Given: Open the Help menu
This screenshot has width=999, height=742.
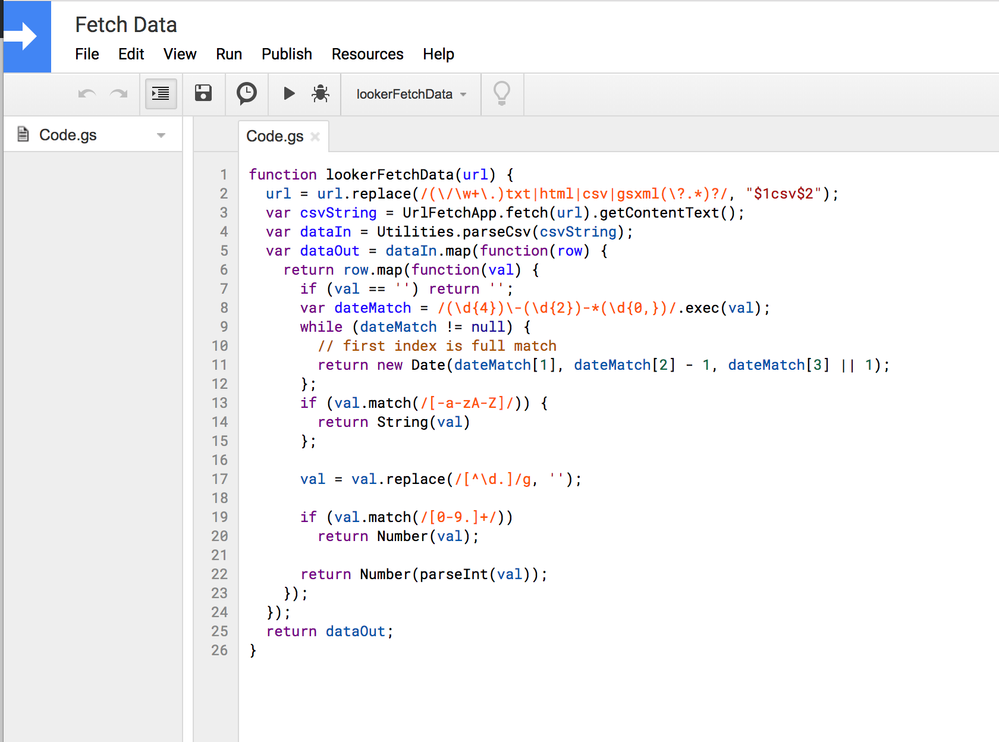Looking at the screenshot, I should [438, 54].
